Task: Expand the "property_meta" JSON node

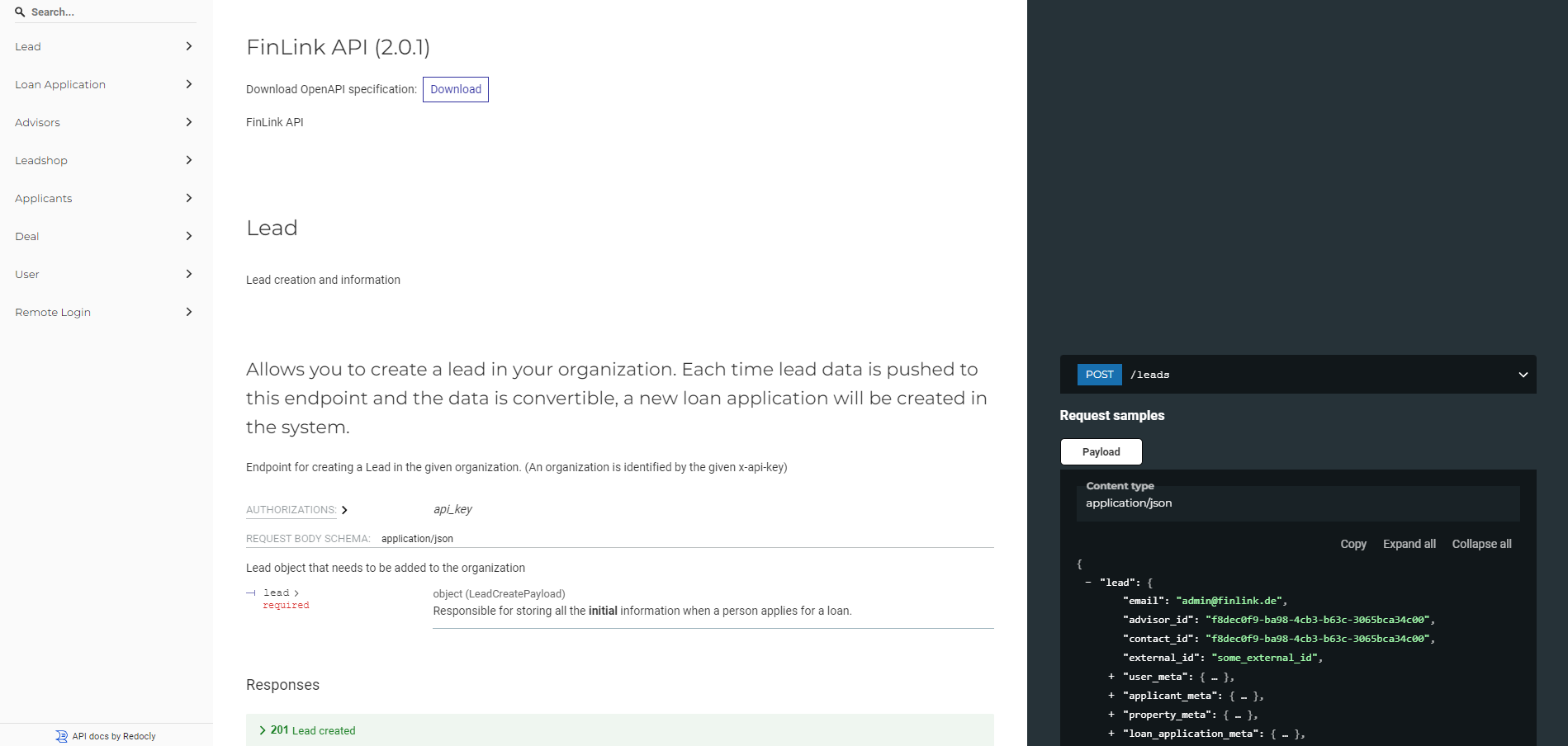Action: coord(1111,715)
